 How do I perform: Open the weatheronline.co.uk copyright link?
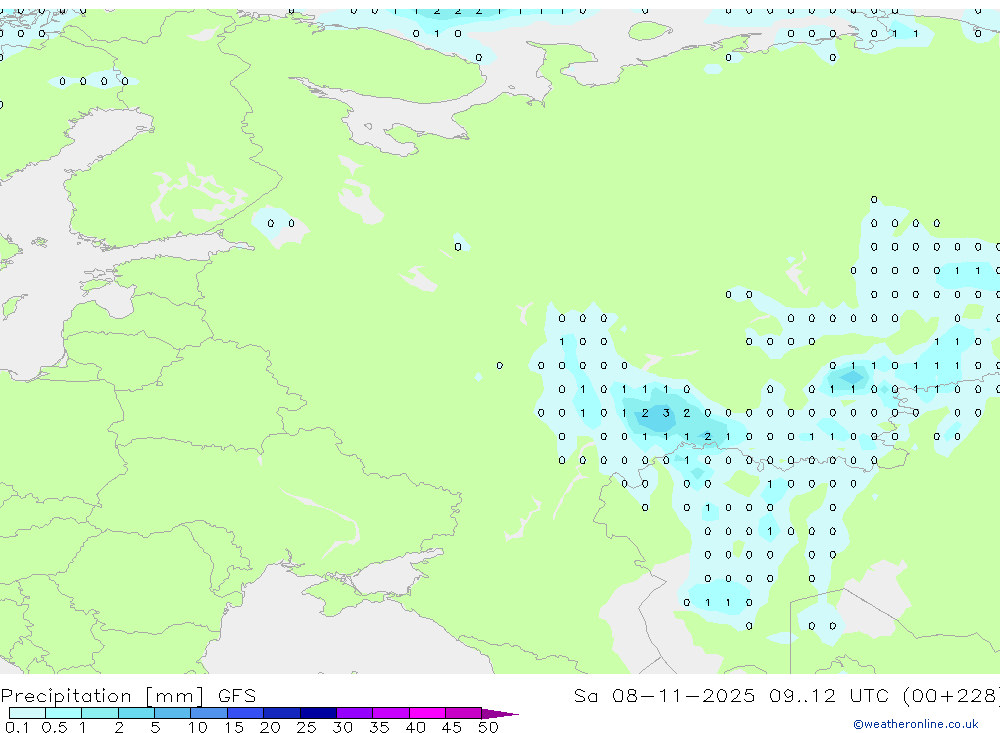[916, 724]
